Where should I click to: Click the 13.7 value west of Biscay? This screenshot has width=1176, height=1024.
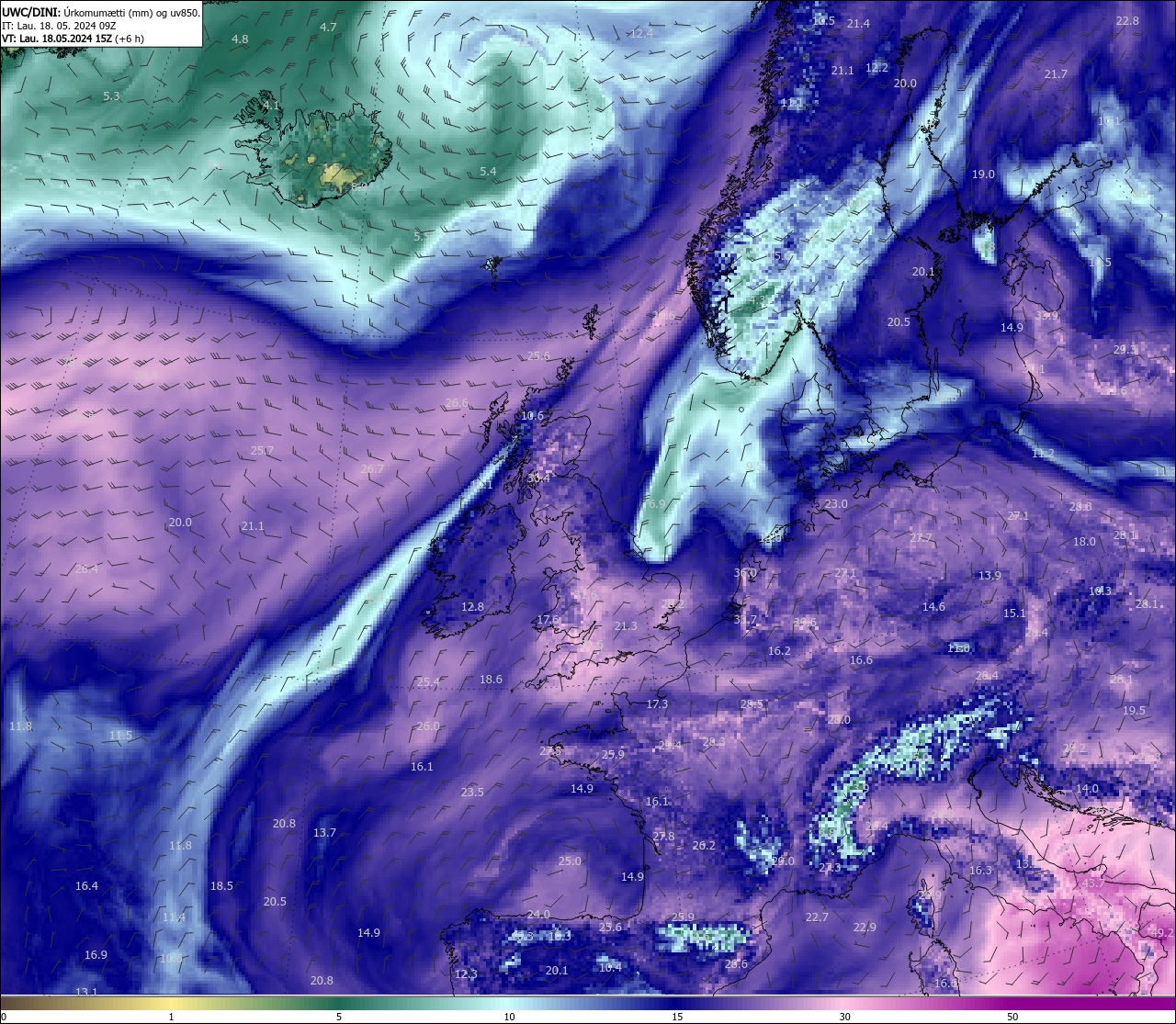tap(324, 833)
